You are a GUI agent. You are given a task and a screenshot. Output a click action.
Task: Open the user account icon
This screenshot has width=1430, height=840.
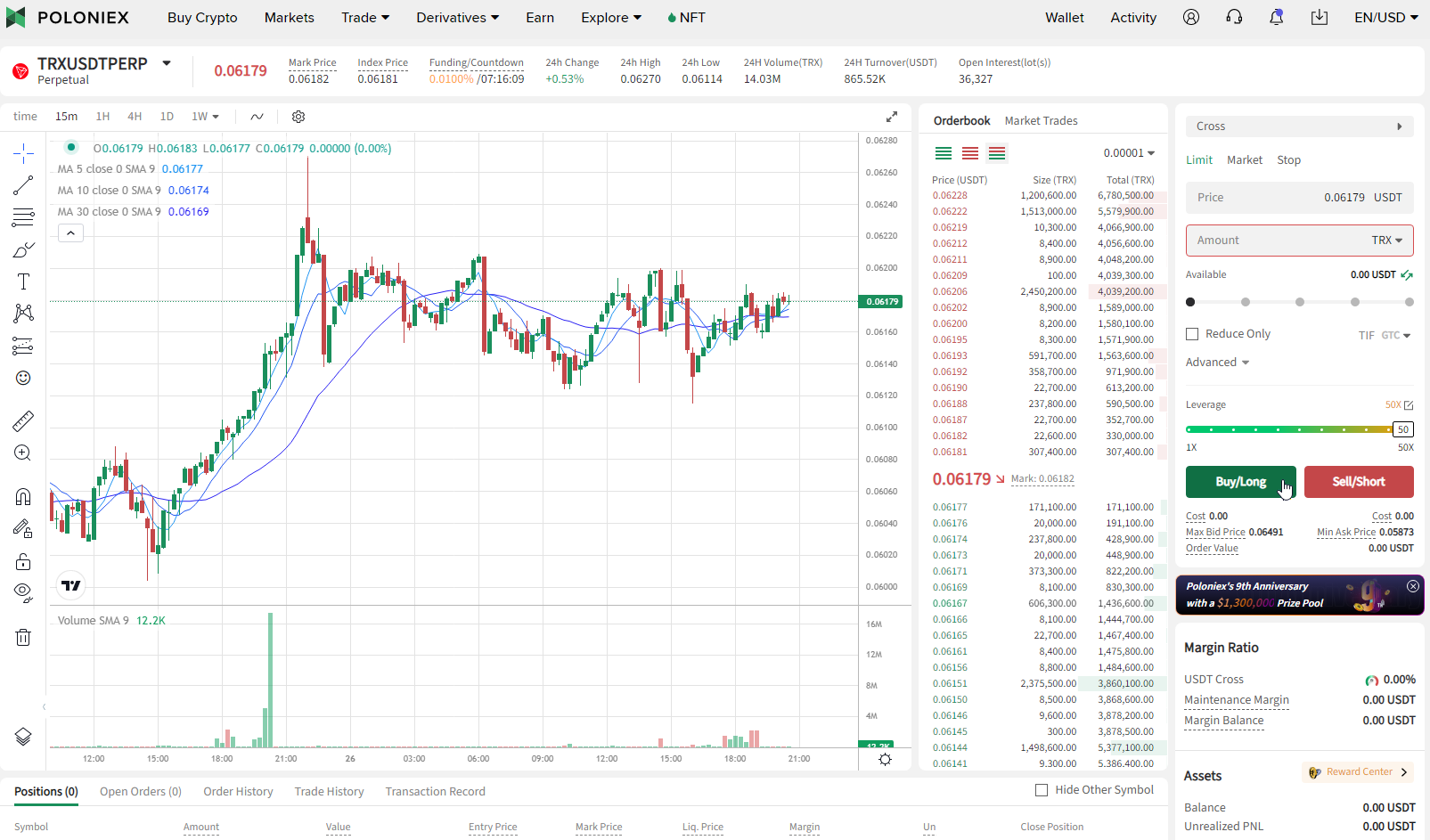1191,17
